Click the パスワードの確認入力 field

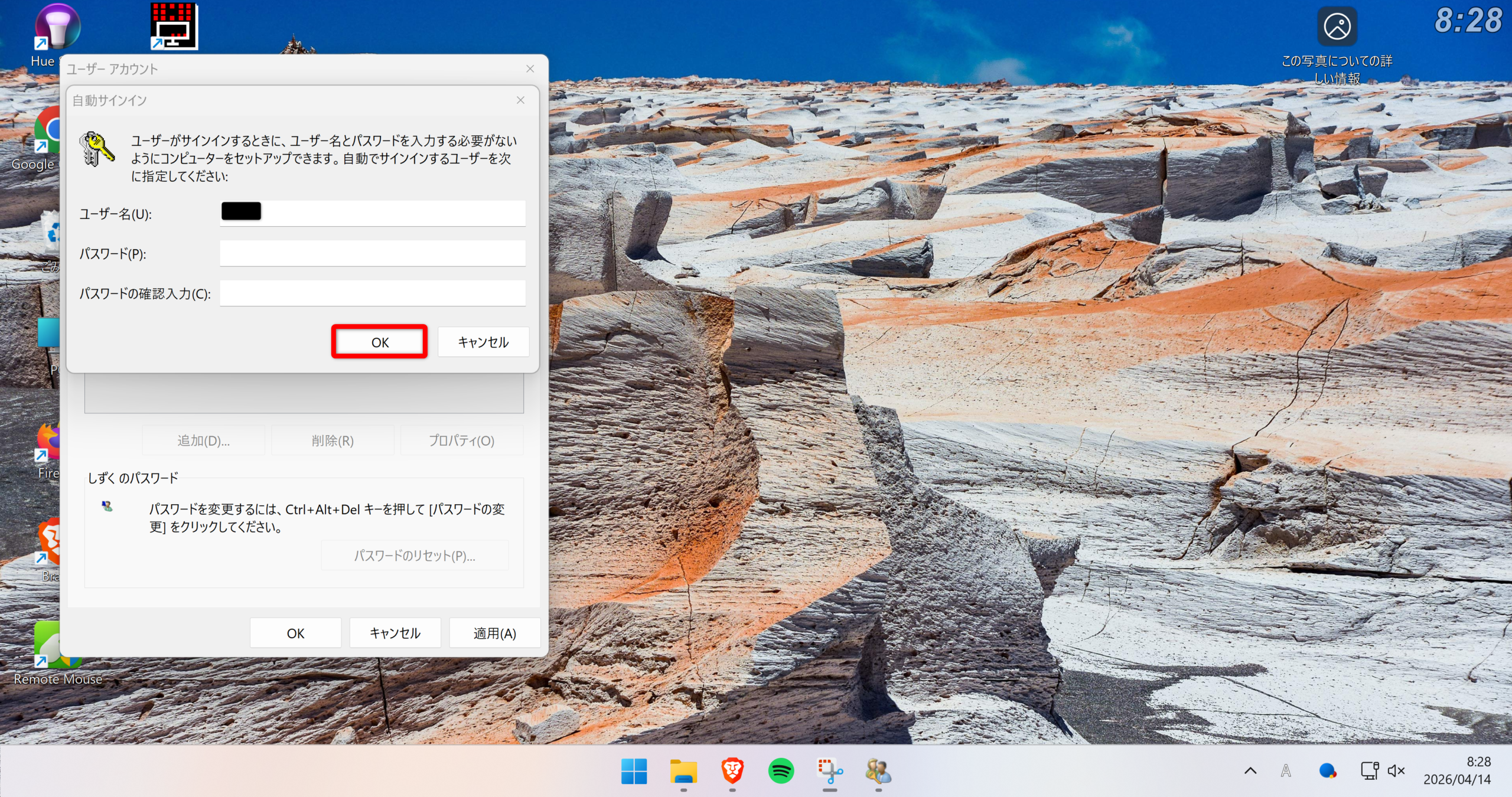pyautogui.click(x=372, y=293)
